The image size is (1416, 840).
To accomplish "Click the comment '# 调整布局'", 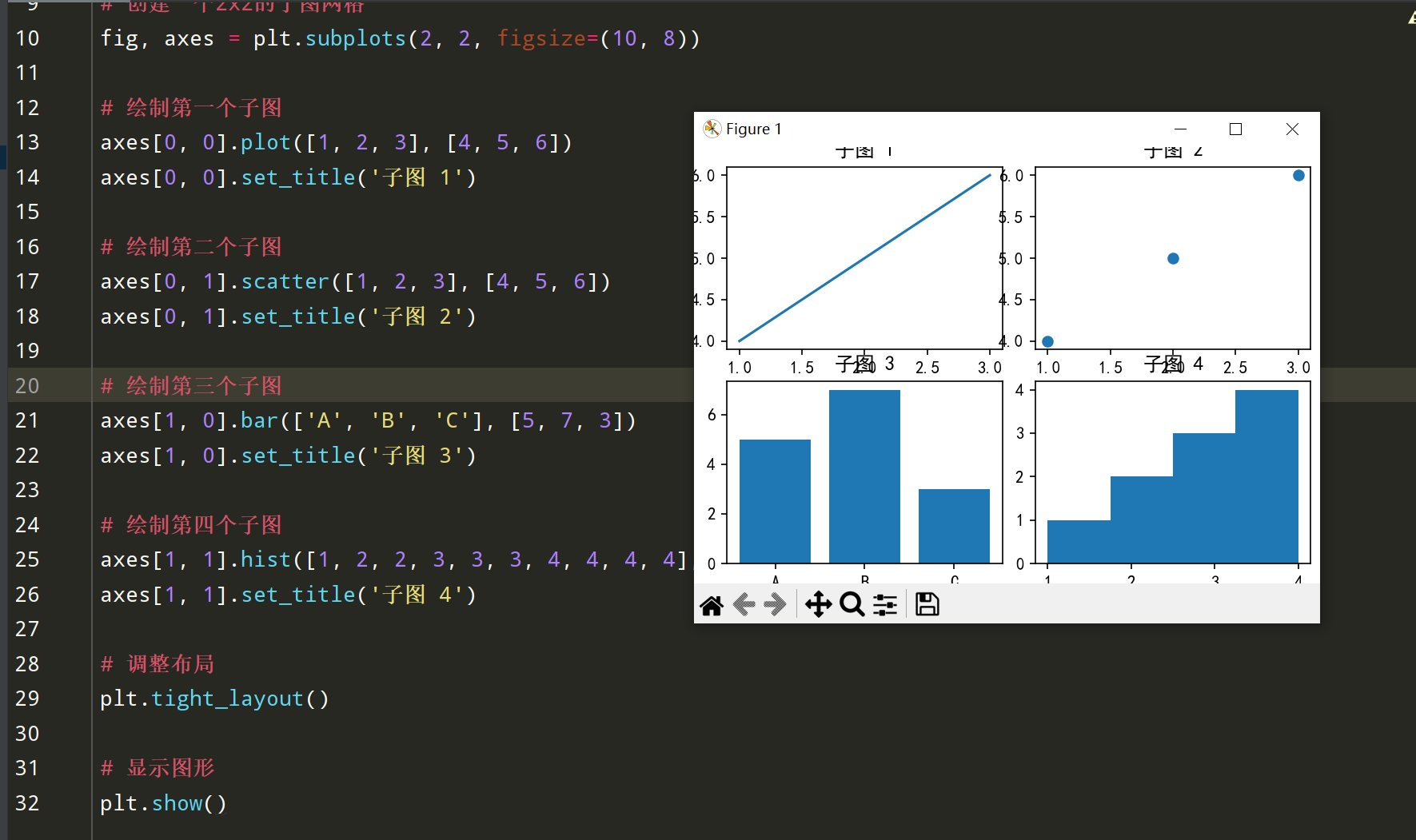I will tap(158, 664).
